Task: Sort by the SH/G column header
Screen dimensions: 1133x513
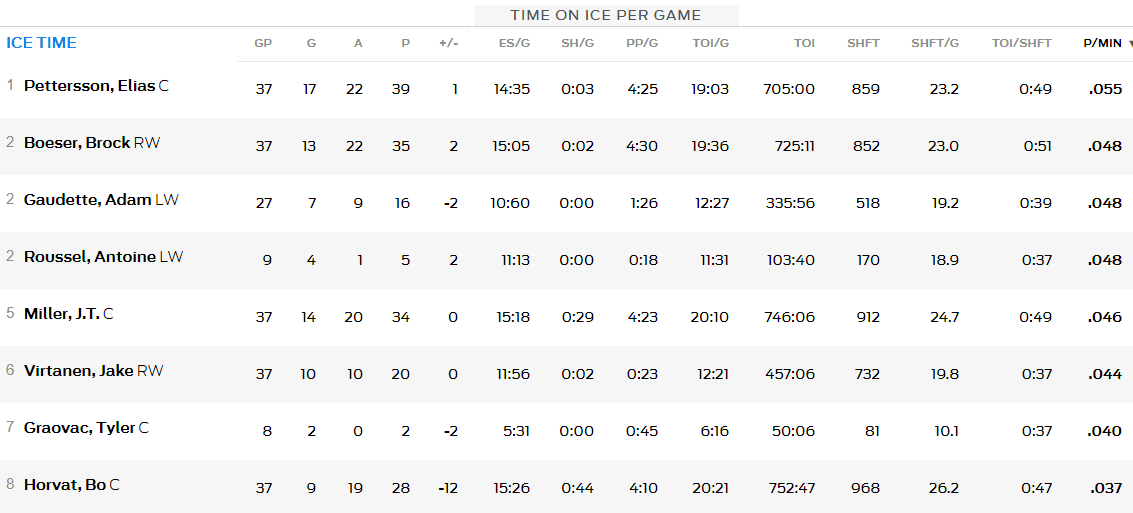Action: 577,43
